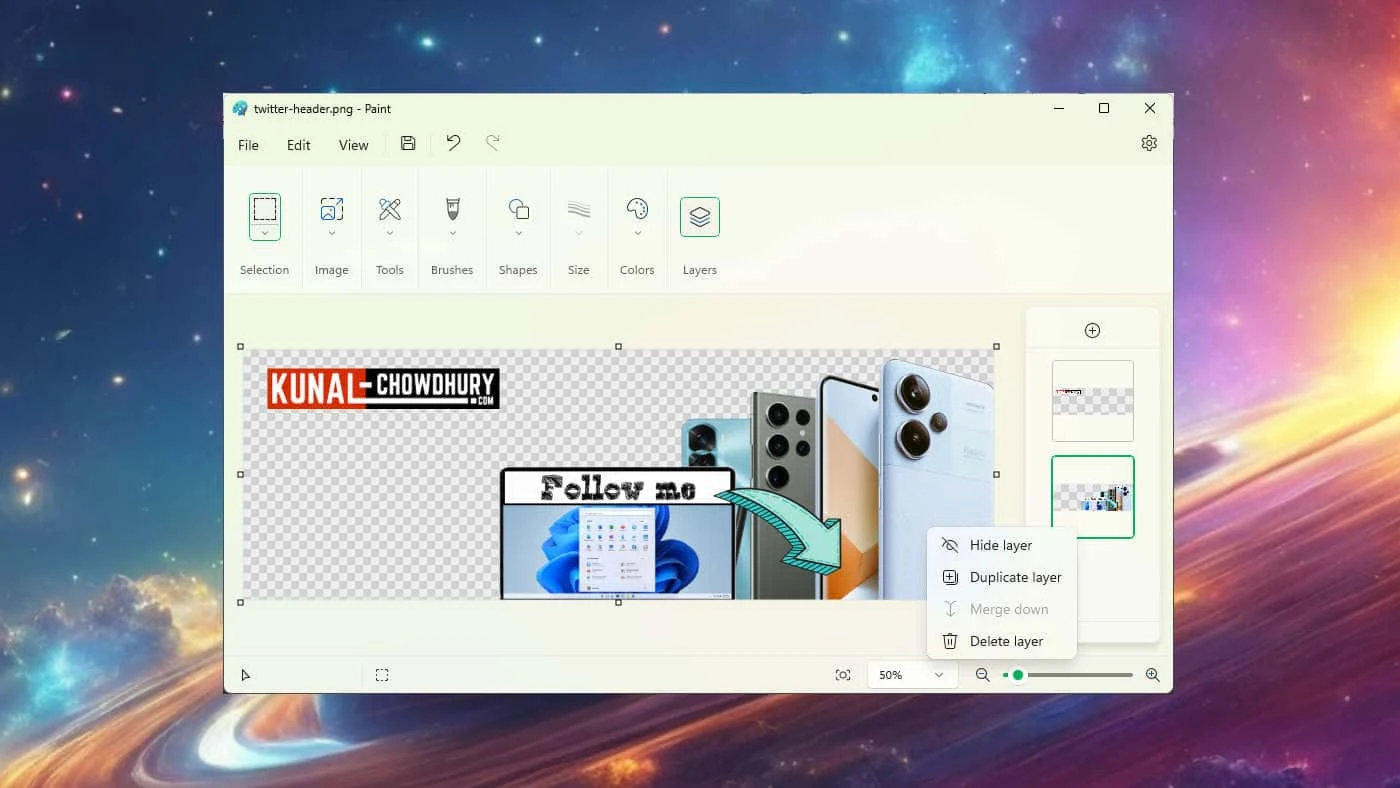Click the cursor position arrow icon in status bar
Viewport: 1400px width, 788px height.
[x=245, y=675]
